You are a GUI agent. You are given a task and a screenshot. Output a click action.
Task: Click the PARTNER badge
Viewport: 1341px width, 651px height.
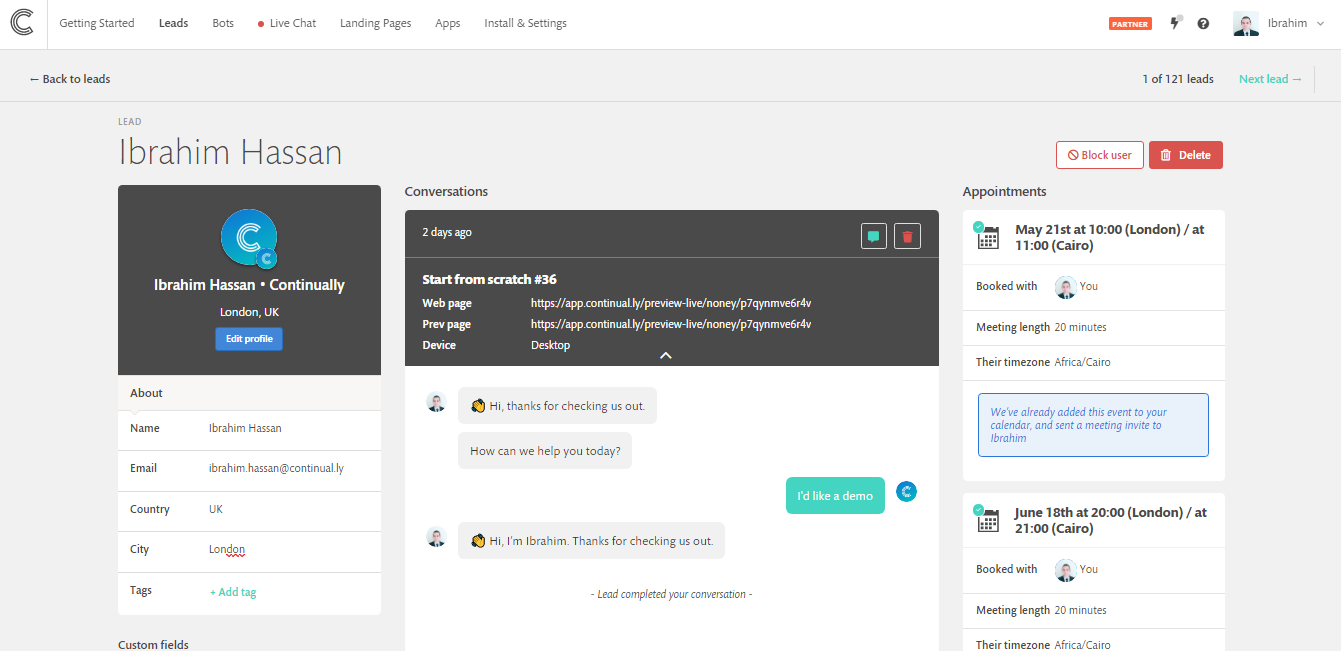1130,24
